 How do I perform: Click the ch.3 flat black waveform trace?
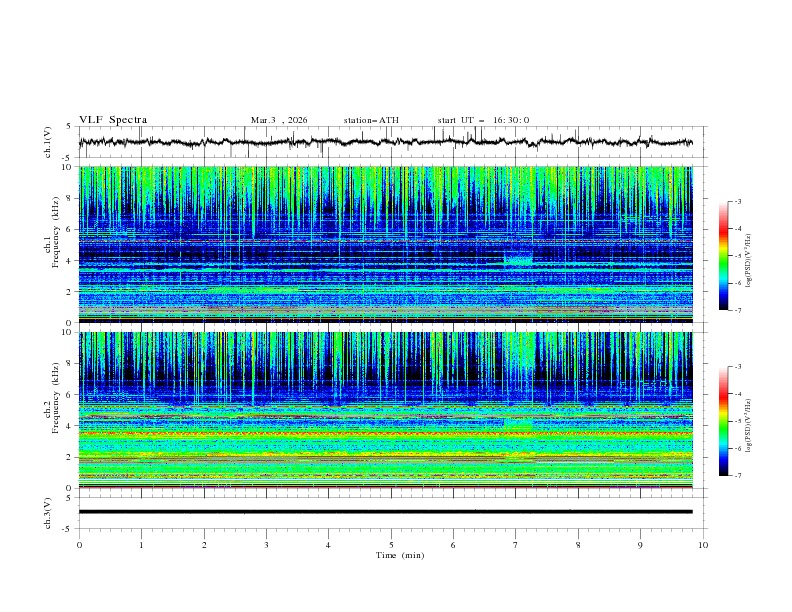coord(385,512)
